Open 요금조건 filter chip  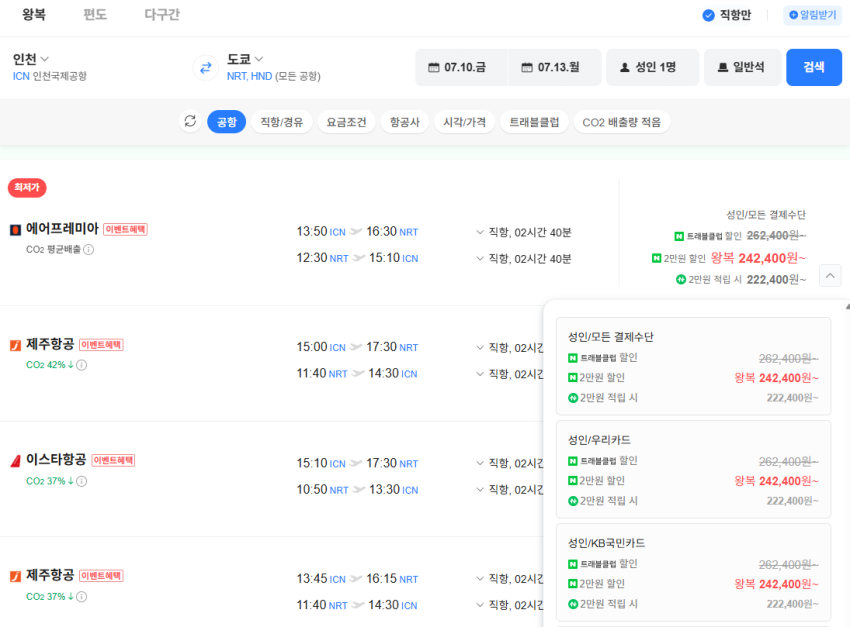(x=346, y=122)
